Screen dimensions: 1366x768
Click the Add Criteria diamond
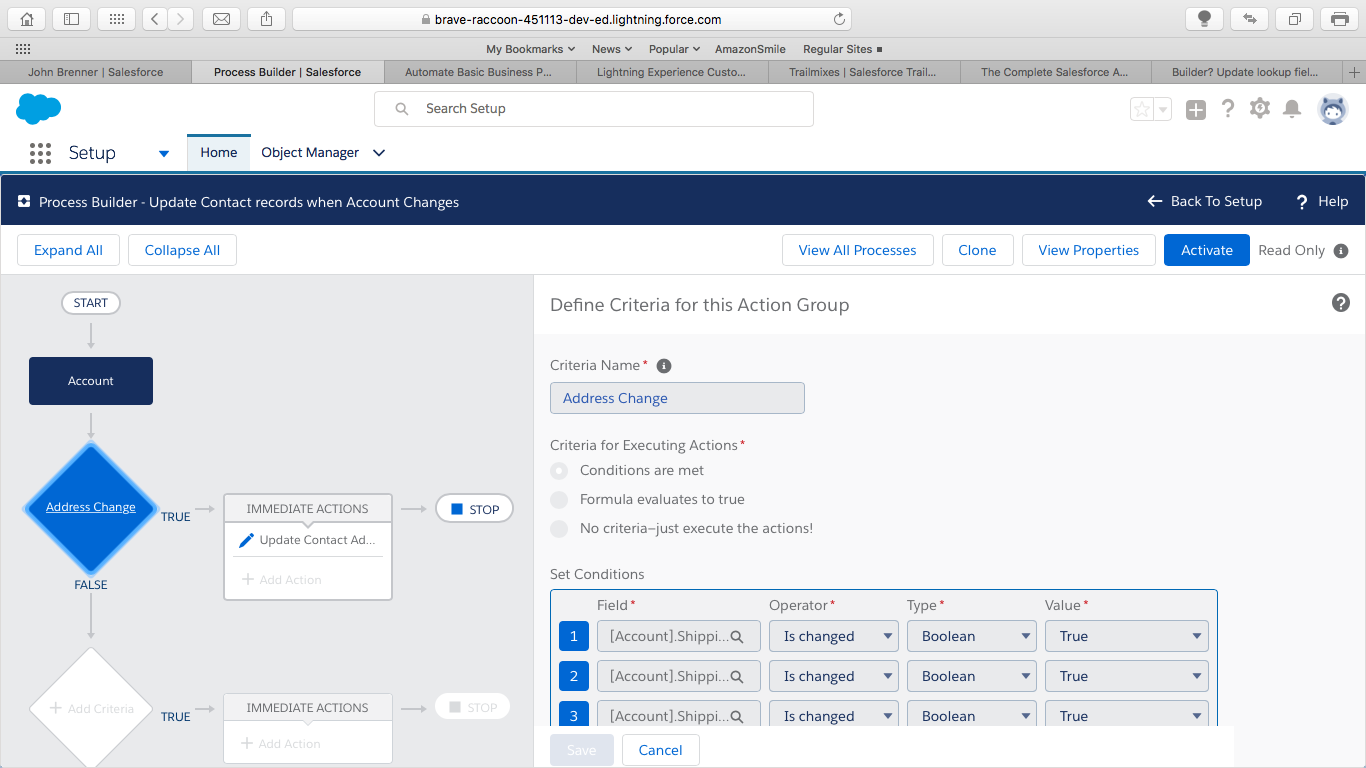91,709
